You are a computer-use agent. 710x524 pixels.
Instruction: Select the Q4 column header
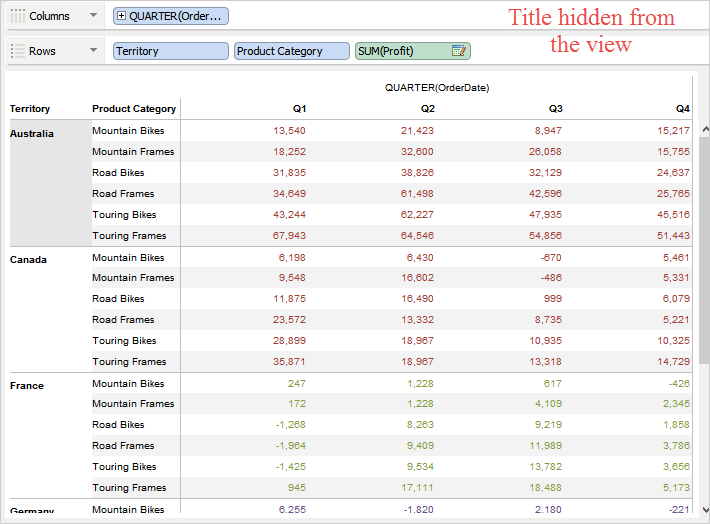coord(683,109)
